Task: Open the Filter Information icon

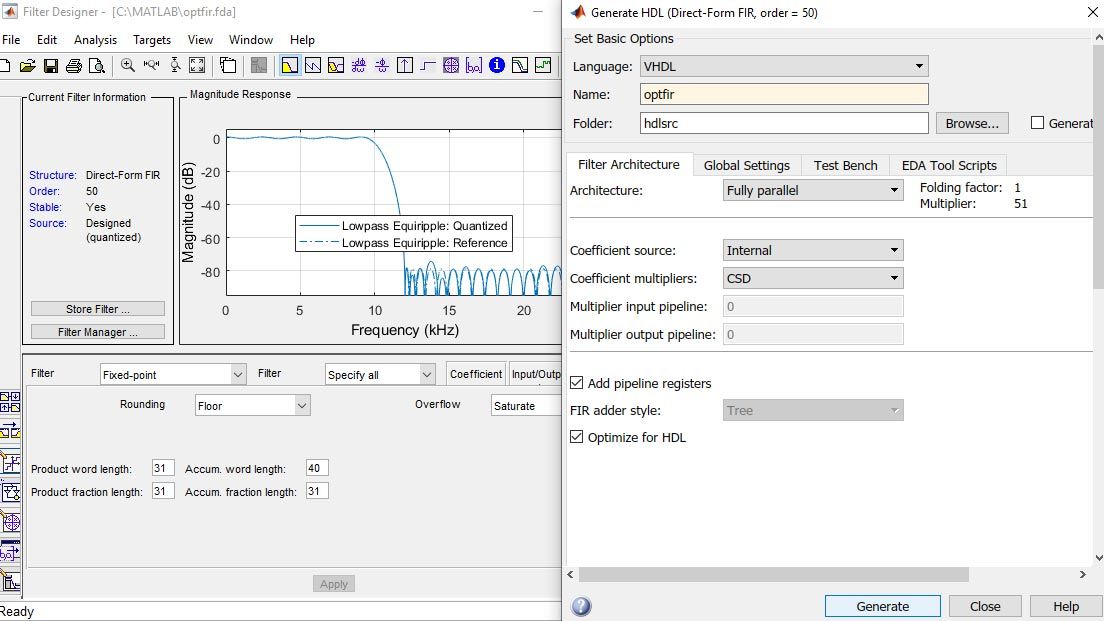Action: pyautogui.click(x=497, y=66)
